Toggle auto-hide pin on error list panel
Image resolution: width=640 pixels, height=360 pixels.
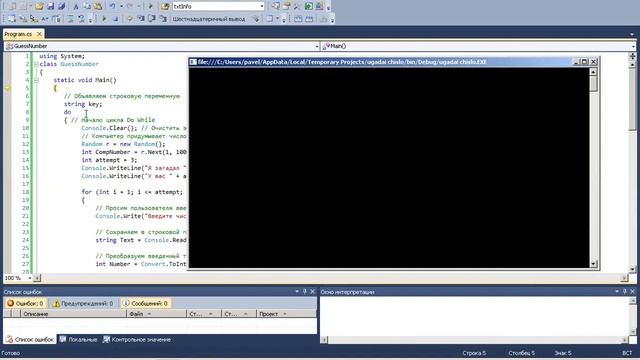click(x=304, y=291)
